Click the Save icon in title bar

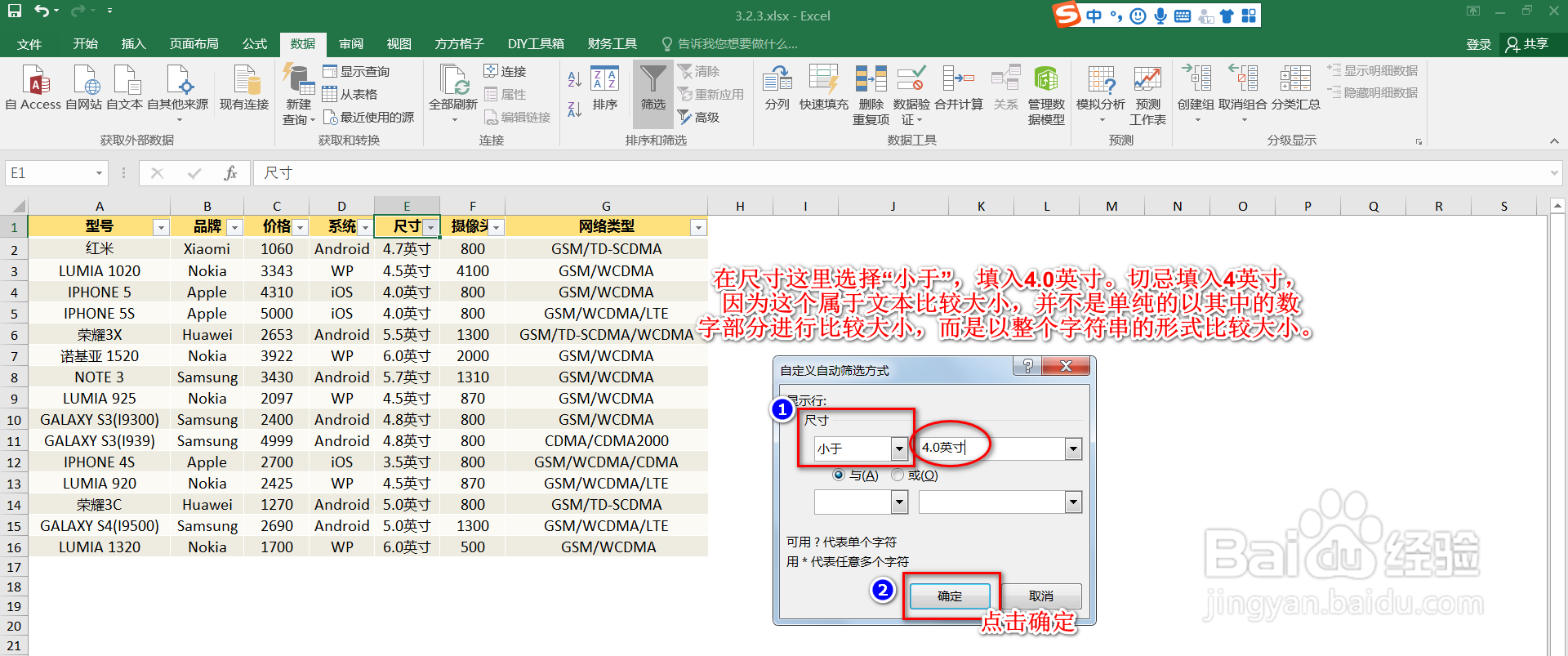[15, 11]
